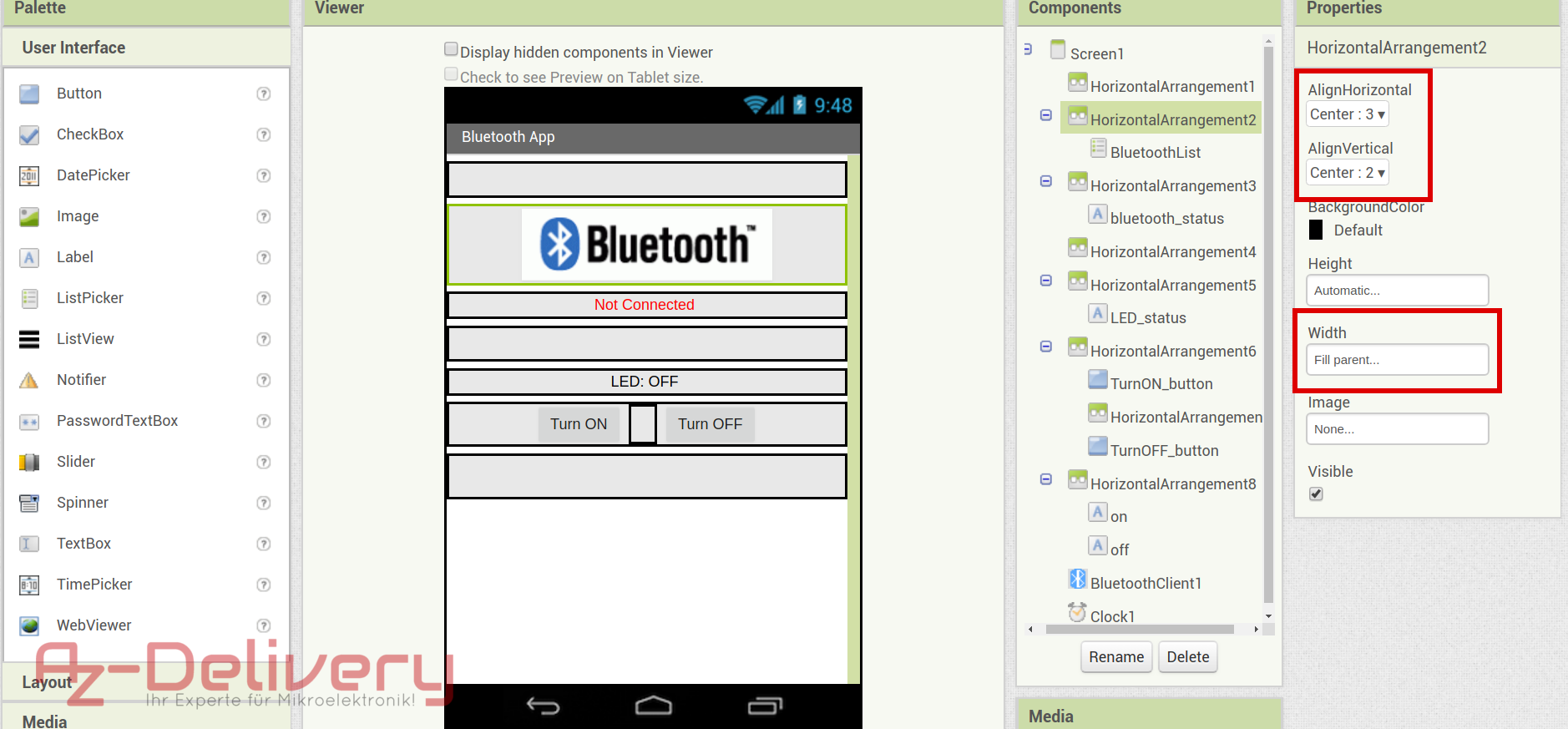Screen dimensions: 1568x729
Task: Select TurnON_button in component tree
Action: pos(1161,383)
